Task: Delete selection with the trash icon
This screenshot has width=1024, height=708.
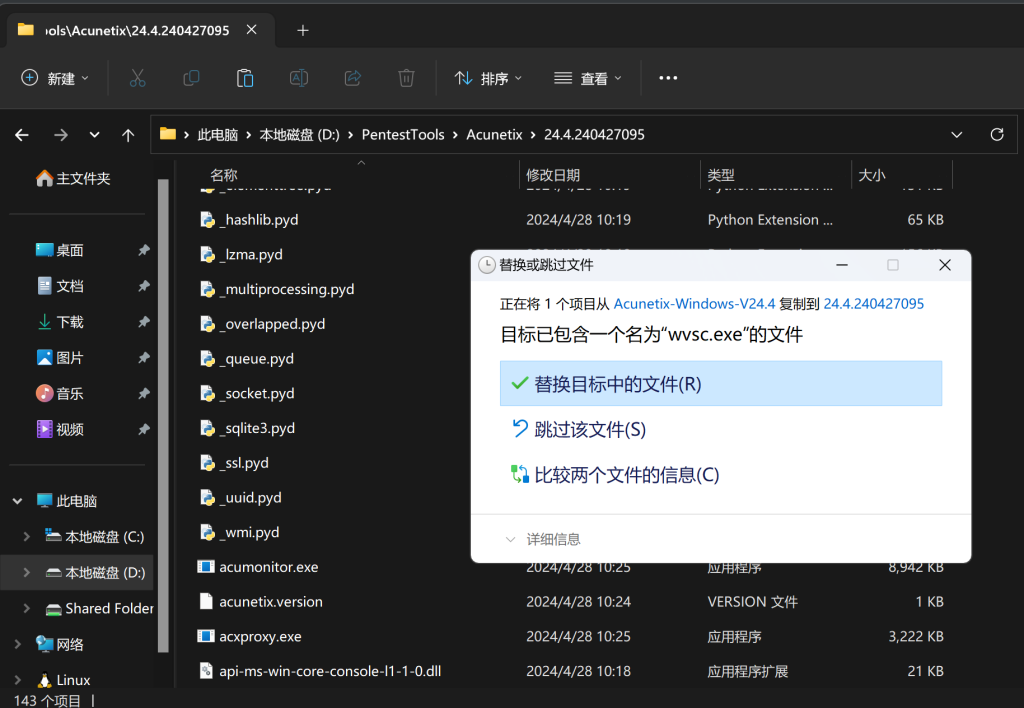Action: 405,77
